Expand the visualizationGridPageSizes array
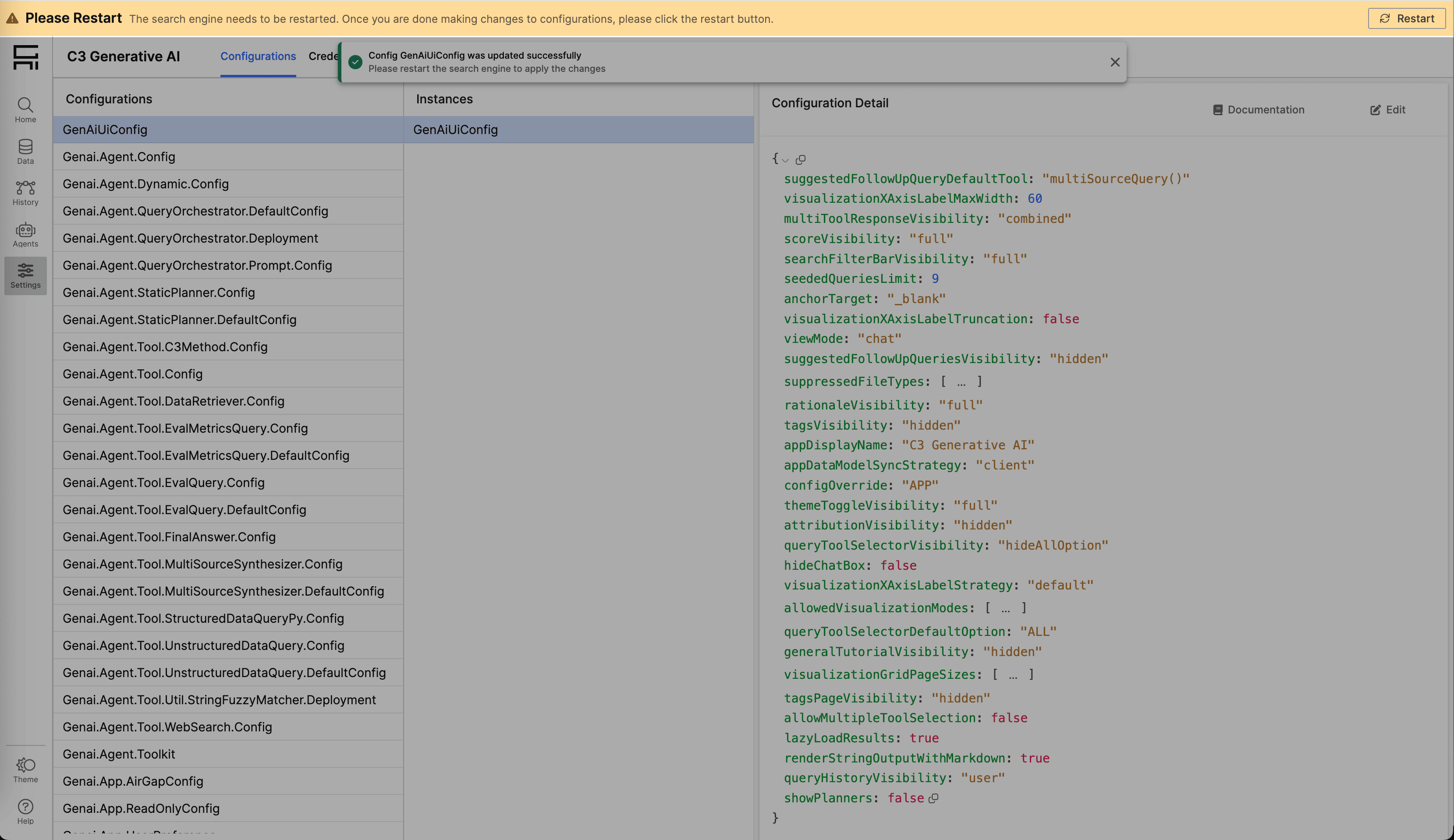Image resolution: width=1454 pixels, height=840 pixels. tap(1013, 675)
